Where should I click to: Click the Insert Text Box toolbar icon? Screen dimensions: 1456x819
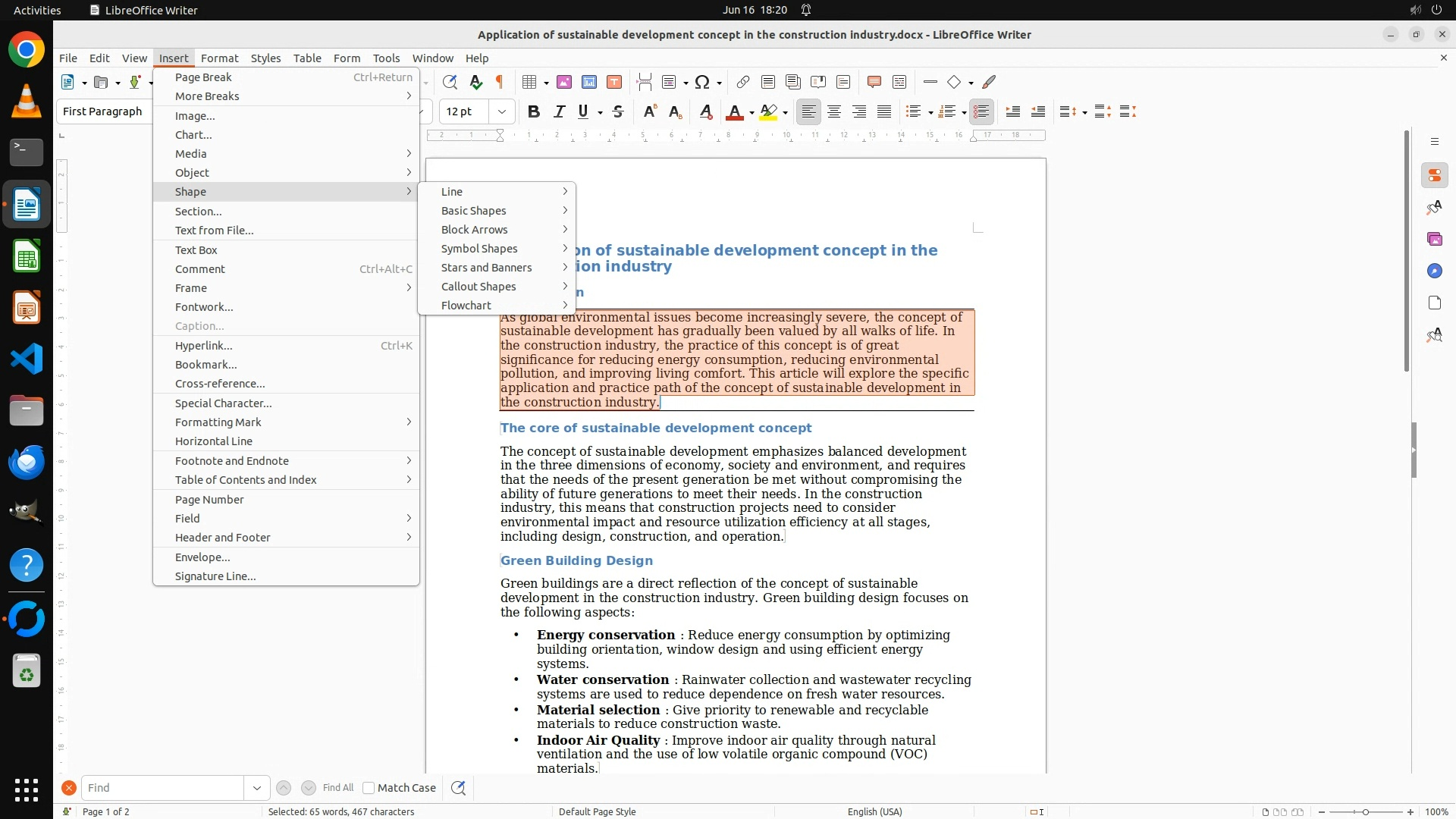pyautogui.click(x=614, y=82)
